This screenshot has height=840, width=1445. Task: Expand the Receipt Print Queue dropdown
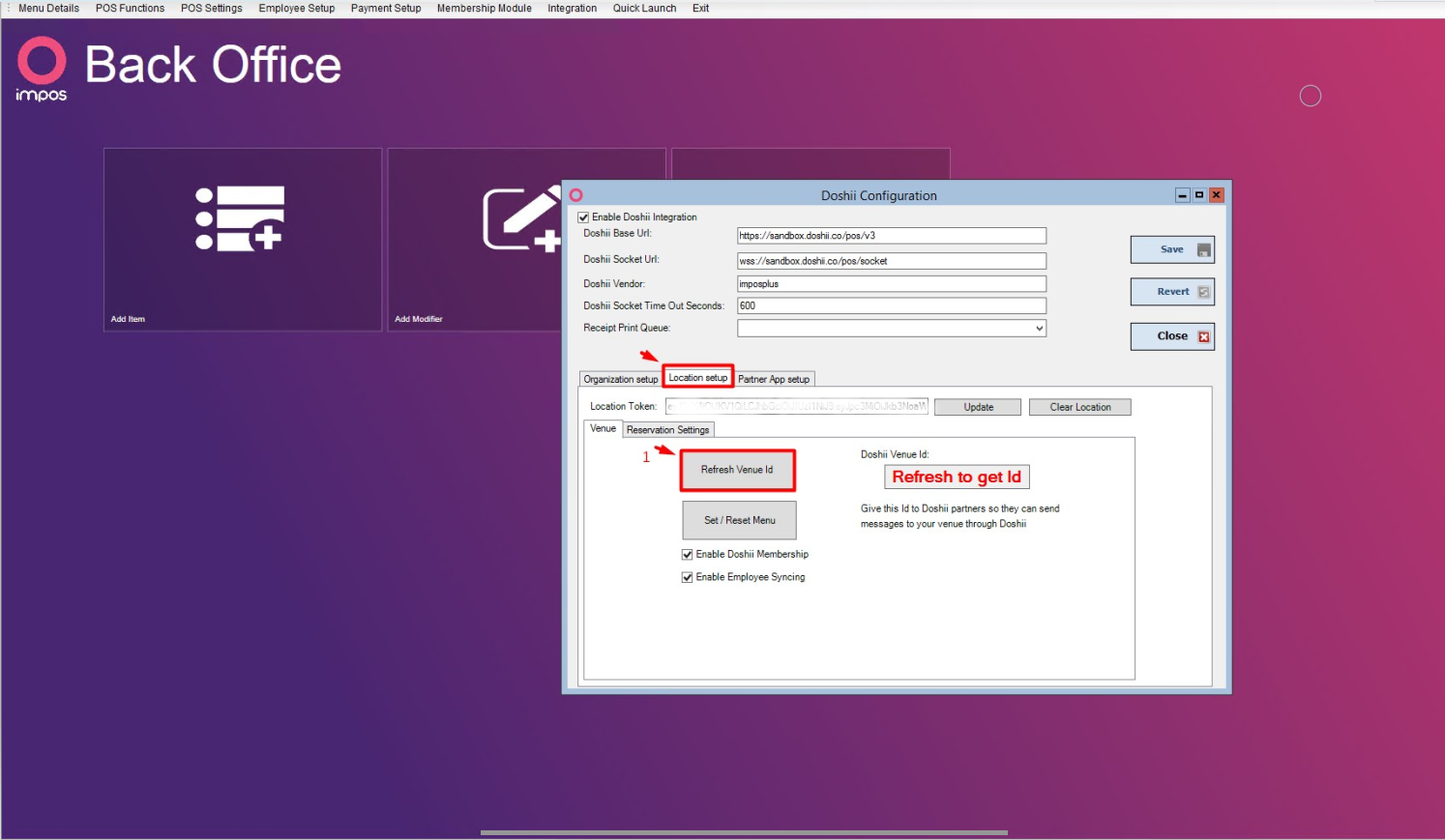1039,329
